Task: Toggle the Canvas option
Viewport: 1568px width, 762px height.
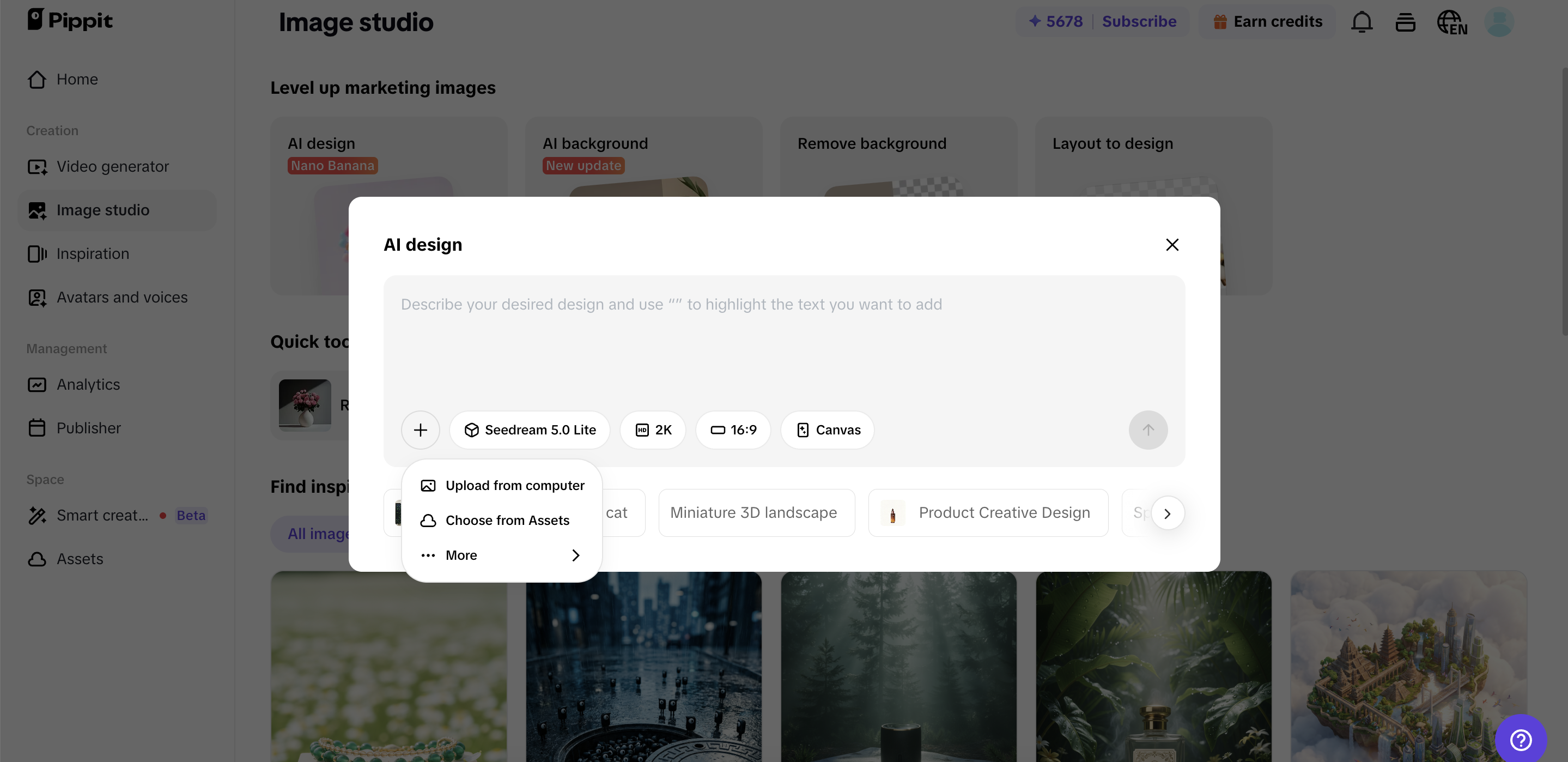Action: tap(828, 430)
